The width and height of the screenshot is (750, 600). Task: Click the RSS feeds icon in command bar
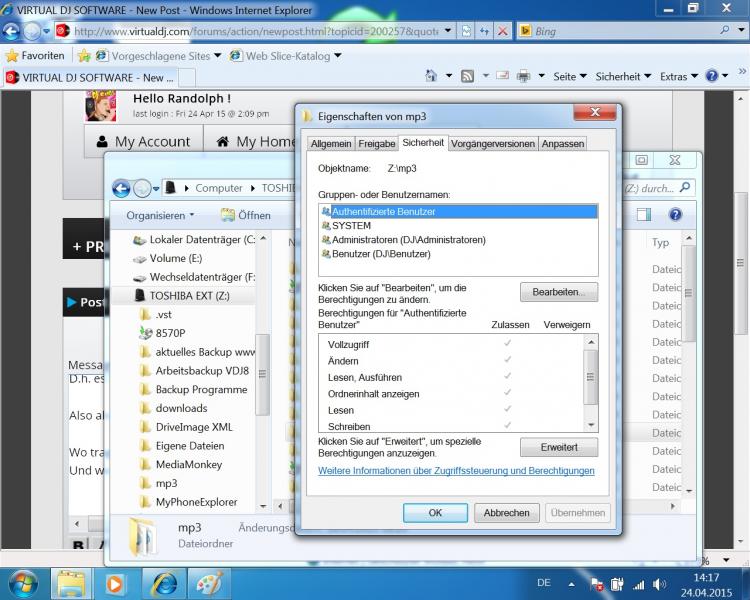467,76
